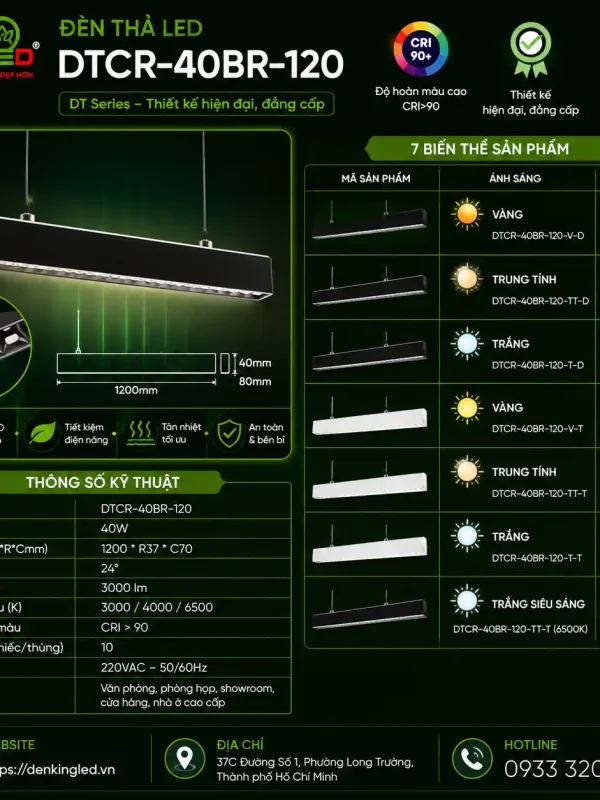
Task: Click the black lamp thumbnail for DTCR-40BR-120-T-D
Action: pos(369,351)
